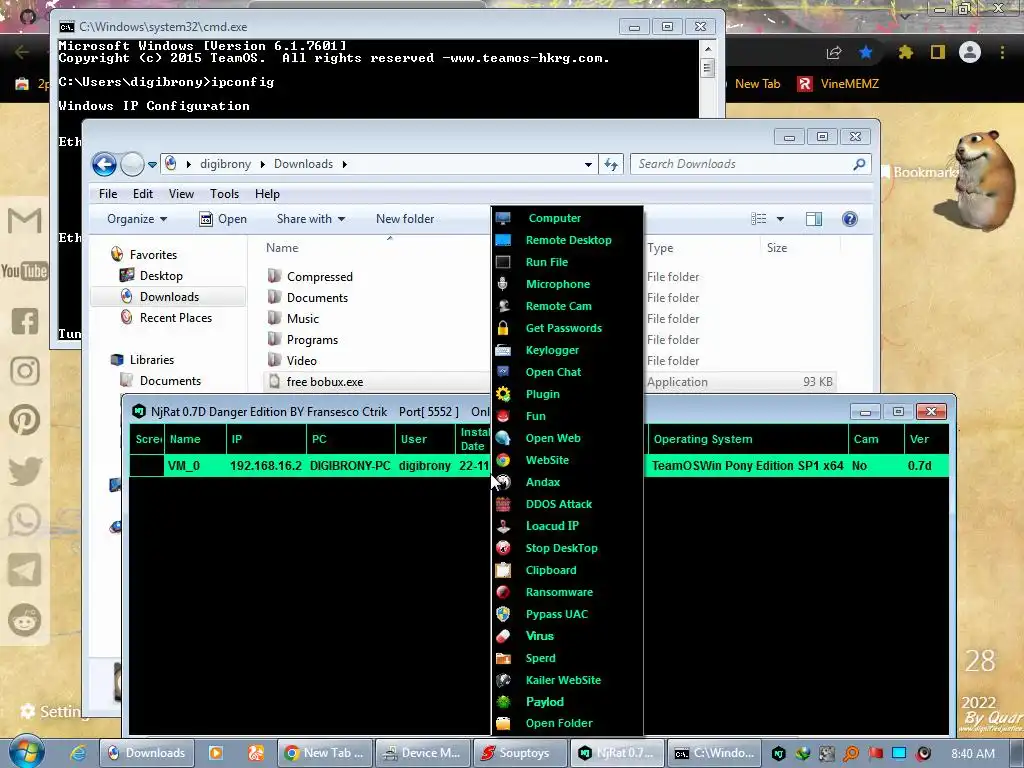Click the taskbar clock showing 8:40 AM
This screenshot has height=768, width=1024.
coord(973,754)
